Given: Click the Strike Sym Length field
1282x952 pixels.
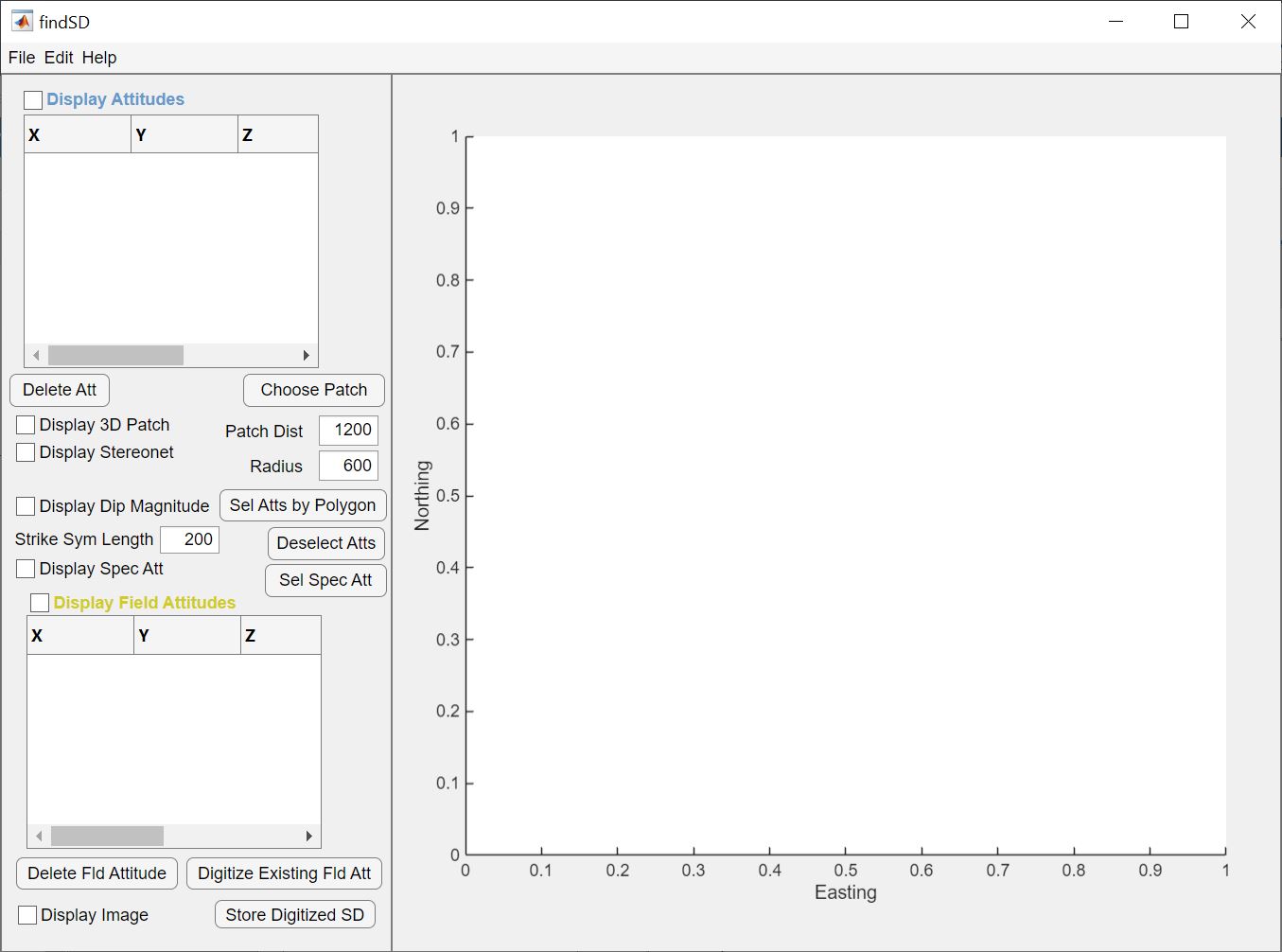Looking at the screenshot, I should coord(189,539).
